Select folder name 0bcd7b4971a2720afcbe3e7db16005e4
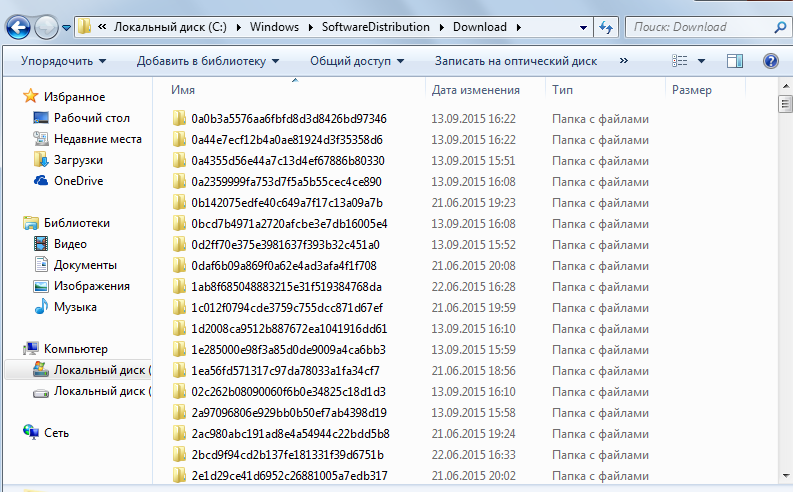This screenshot has width=793, height=492. click(x=289, y=223)
